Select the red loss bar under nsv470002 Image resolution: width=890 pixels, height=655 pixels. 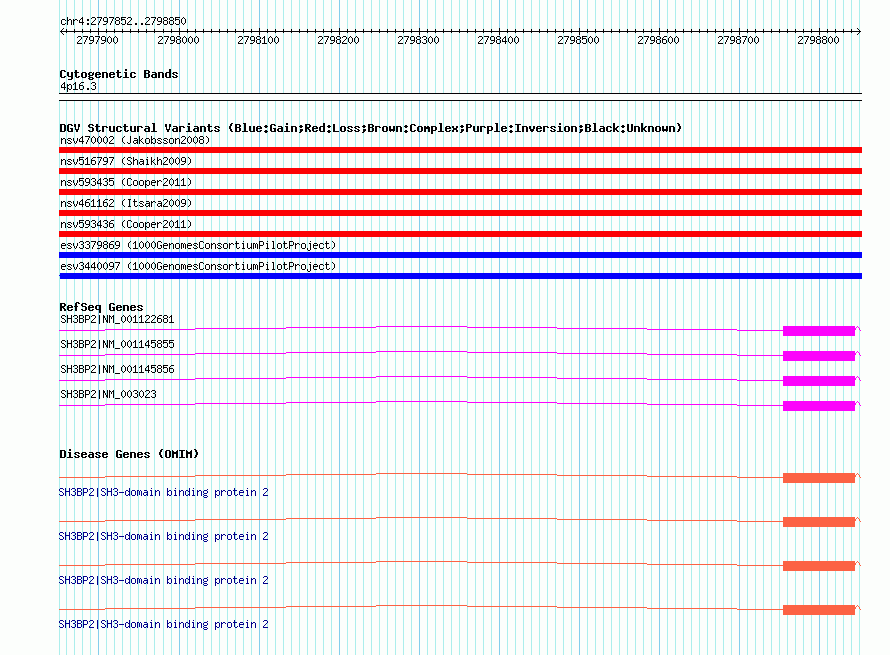tap(460, 150)
